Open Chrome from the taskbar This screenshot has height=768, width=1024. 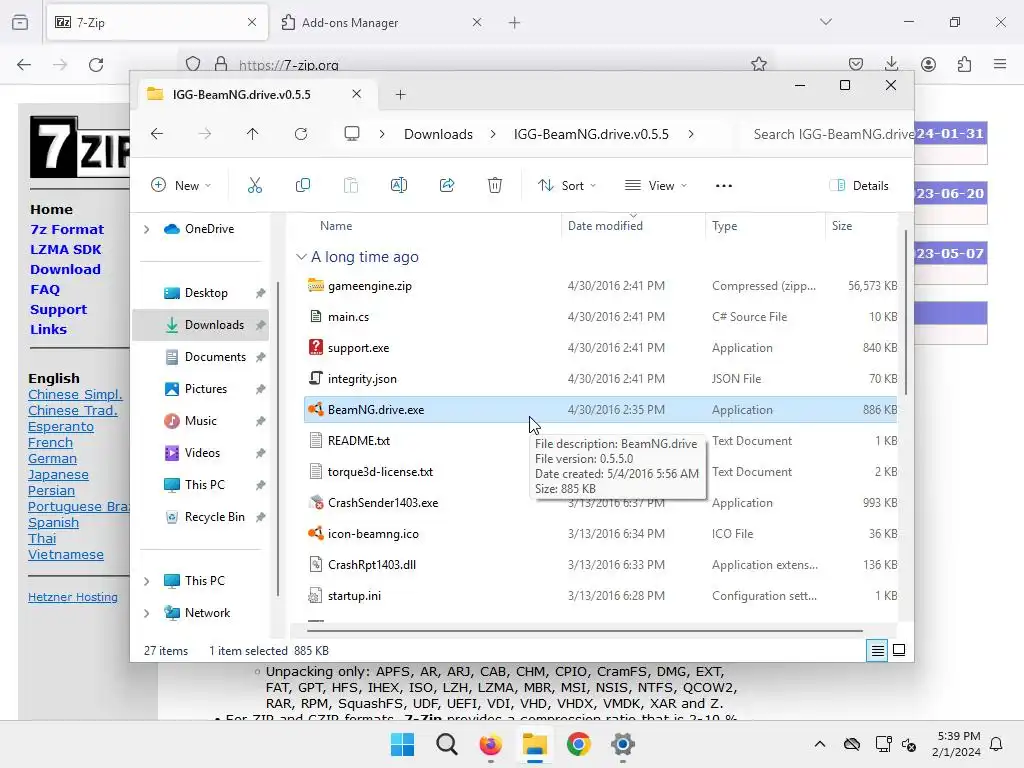579,744
